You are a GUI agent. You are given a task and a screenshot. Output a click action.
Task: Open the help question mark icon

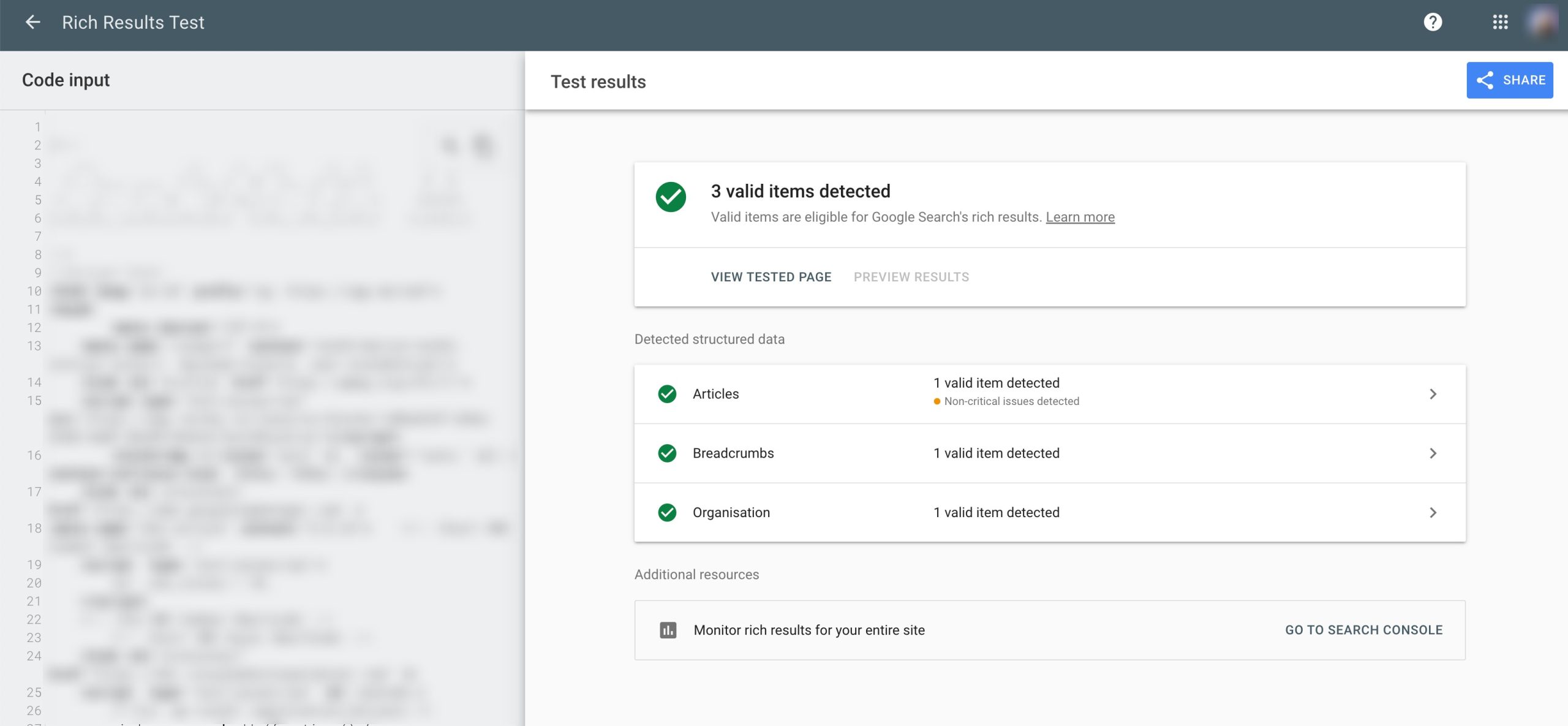(1433, 23)
